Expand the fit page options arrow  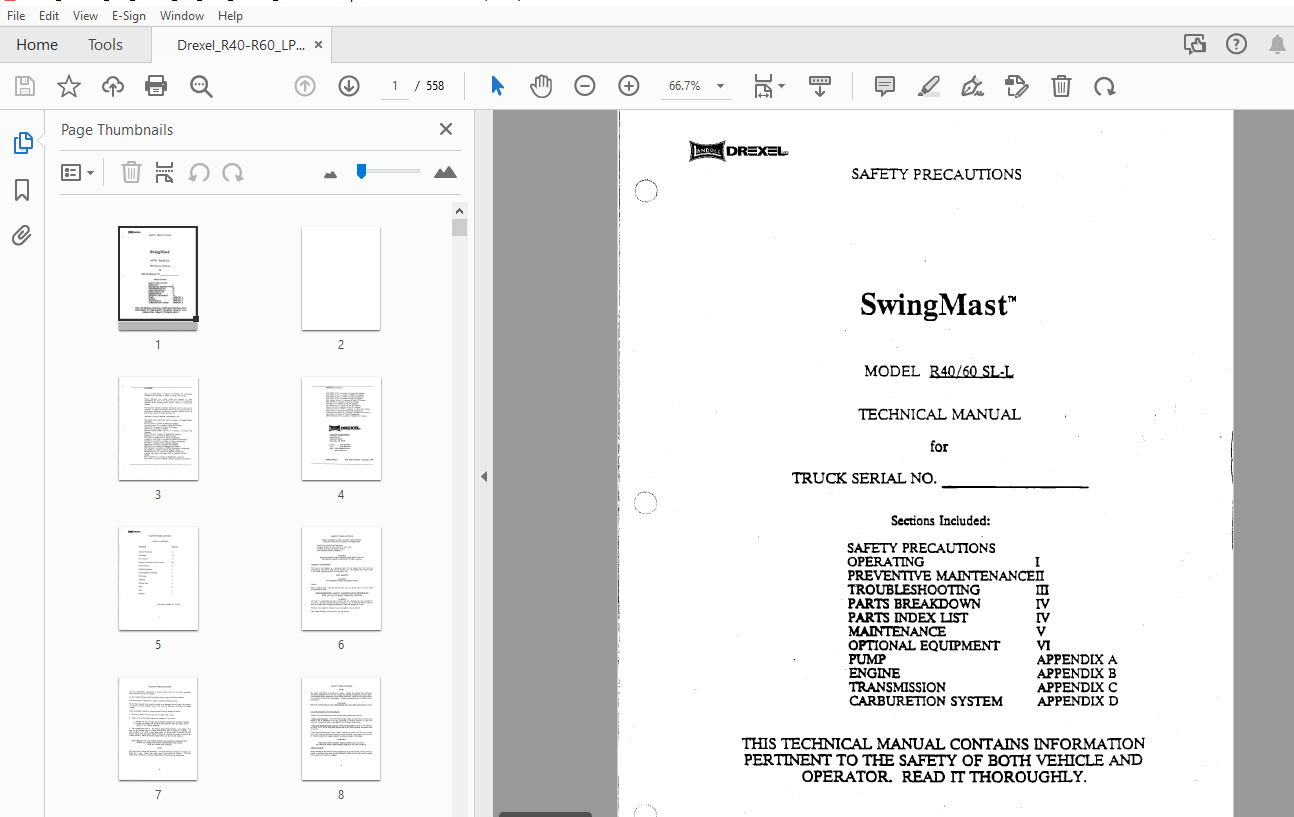782,86
